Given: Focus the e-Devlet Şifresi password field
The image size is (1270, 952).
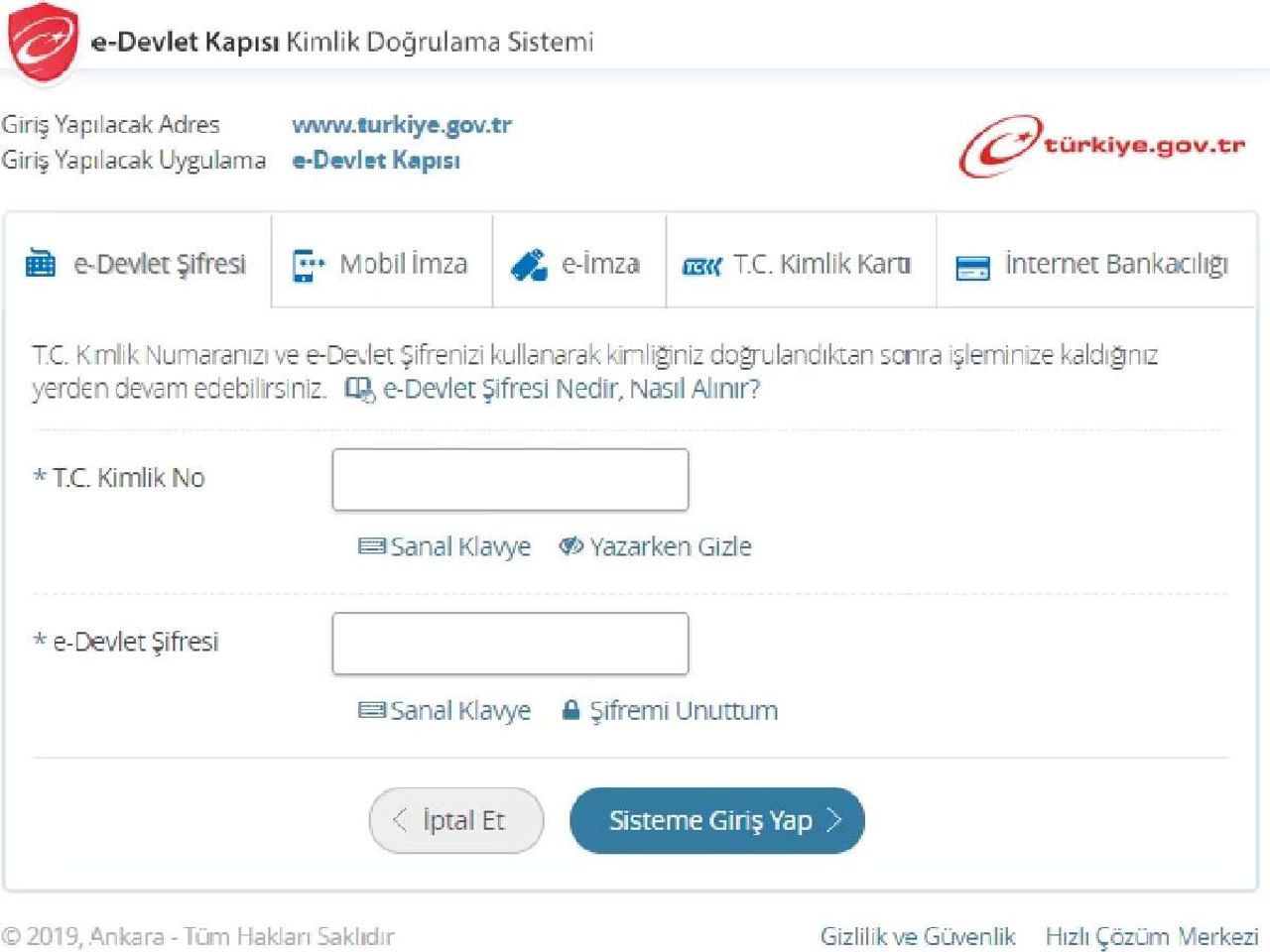Looking at the screenshot, I should 510,644.
